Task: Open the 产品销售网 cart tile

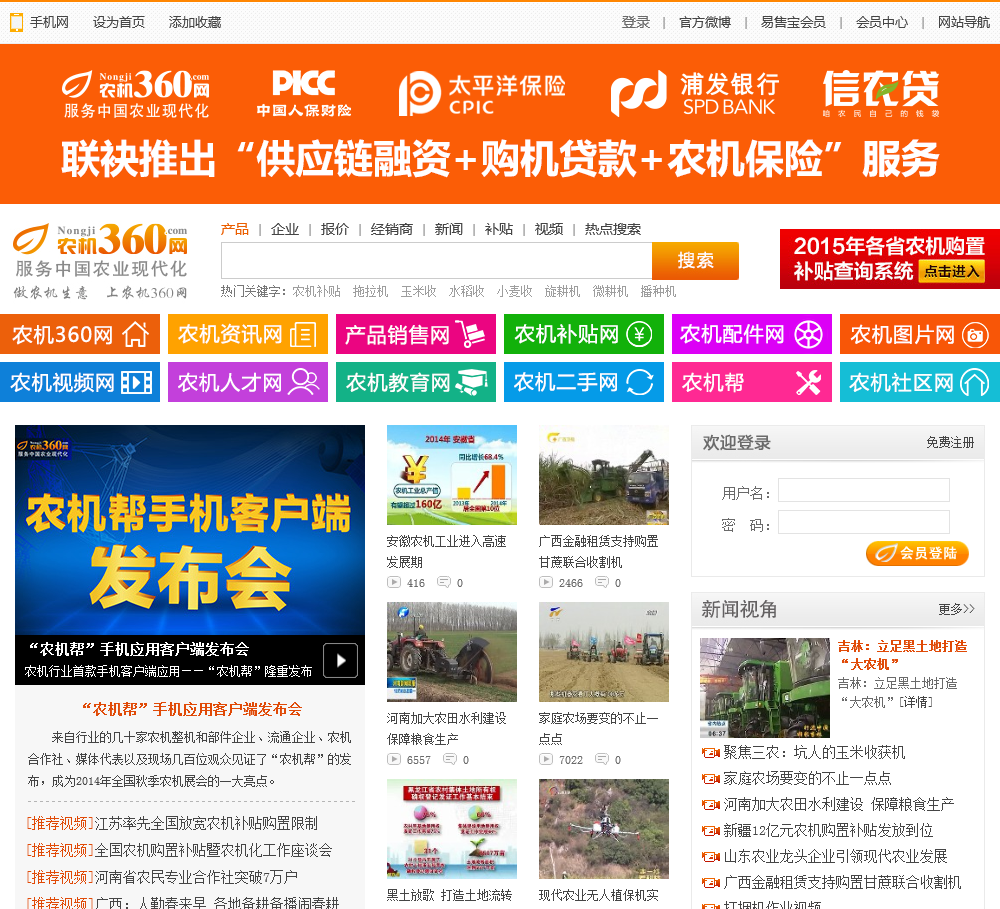Action: point(416,334)
